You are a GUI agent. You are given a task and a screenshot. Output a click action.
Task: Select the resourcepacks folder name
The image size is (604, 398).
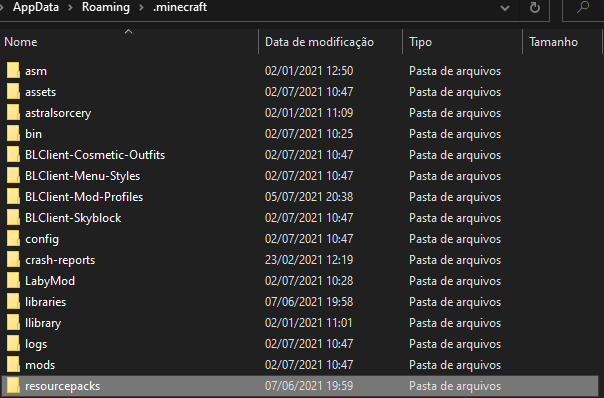coord(62,386)
